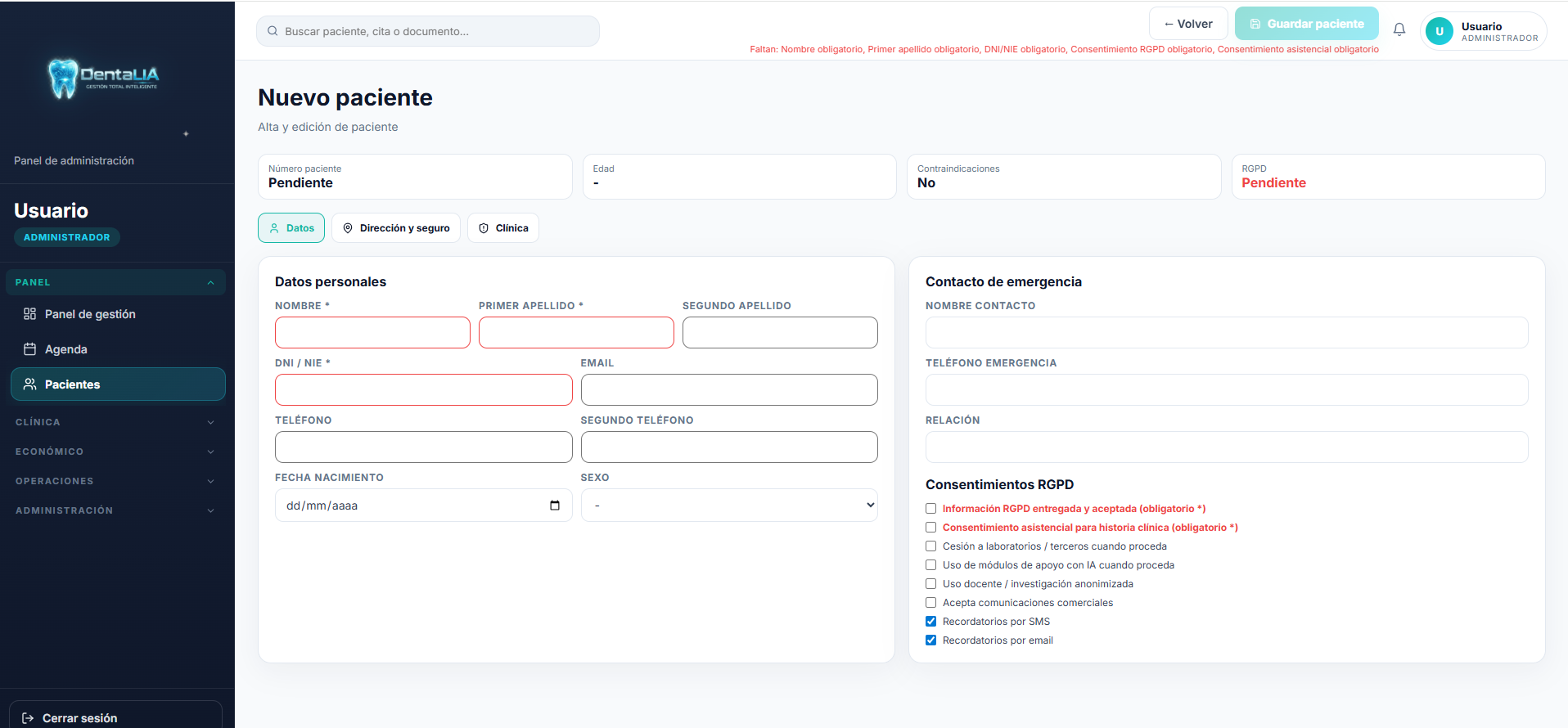The image size is (1568, 728).
Task: Expand the Clínica sidebar section
Action: [x=115, y=422]
